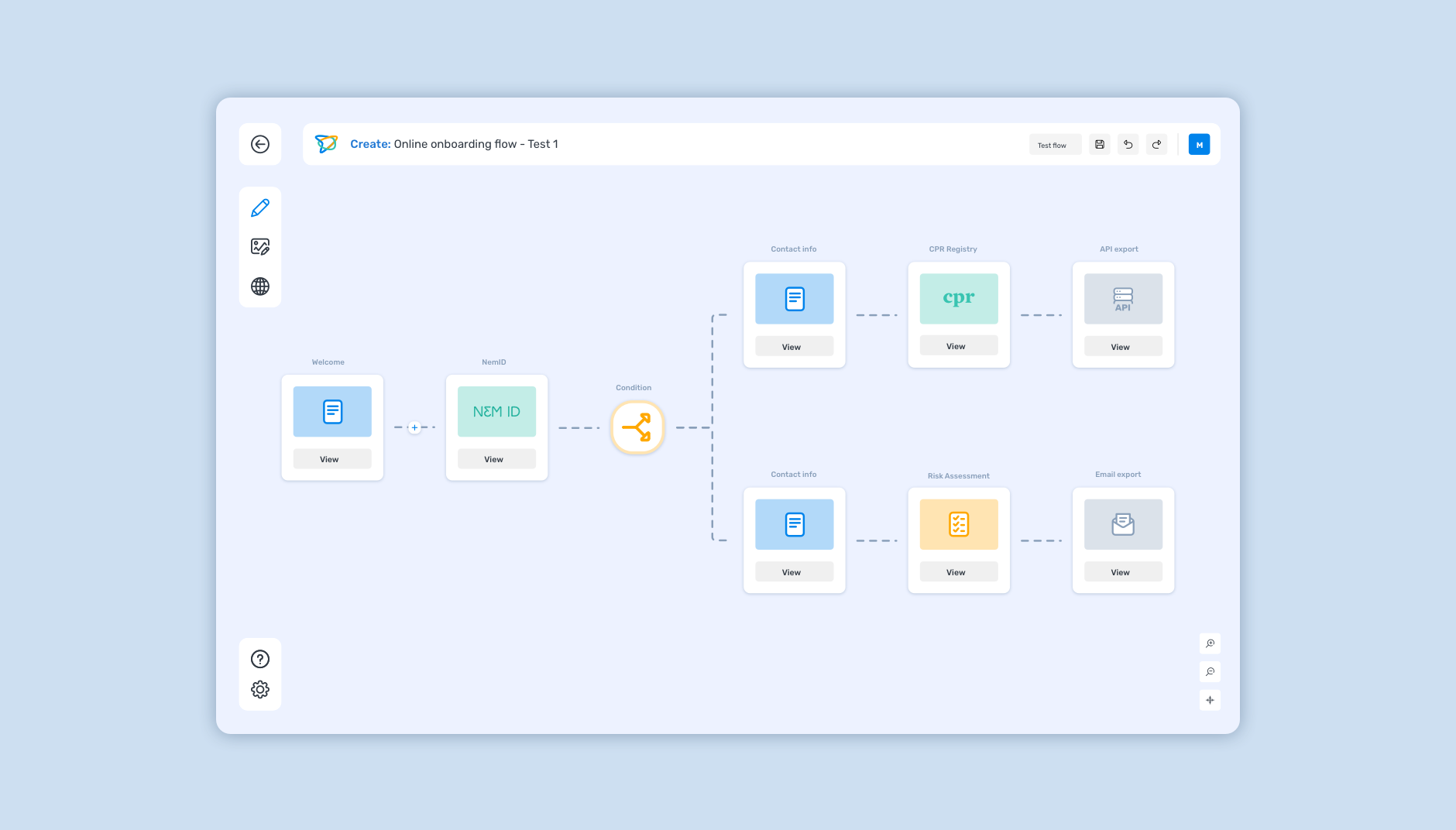
Task: Click the 'Create:' label in header
Action: click(370, 144)
